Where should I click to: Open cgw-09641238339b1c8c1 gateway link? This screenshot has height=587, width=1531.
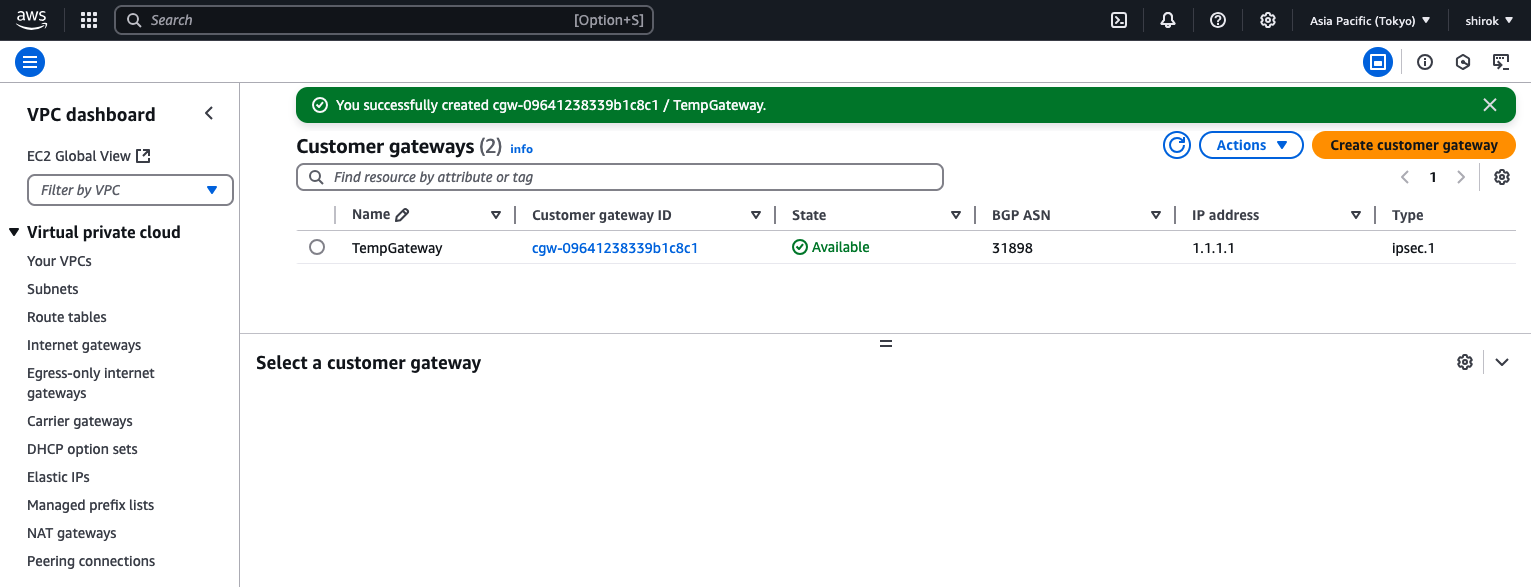point(615,248)
